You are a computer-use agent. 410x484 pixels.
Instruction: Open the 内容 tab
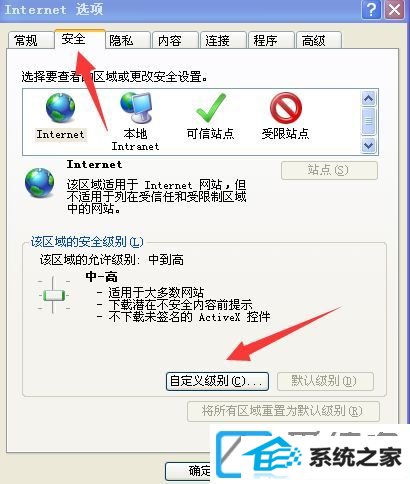(169, 41)
